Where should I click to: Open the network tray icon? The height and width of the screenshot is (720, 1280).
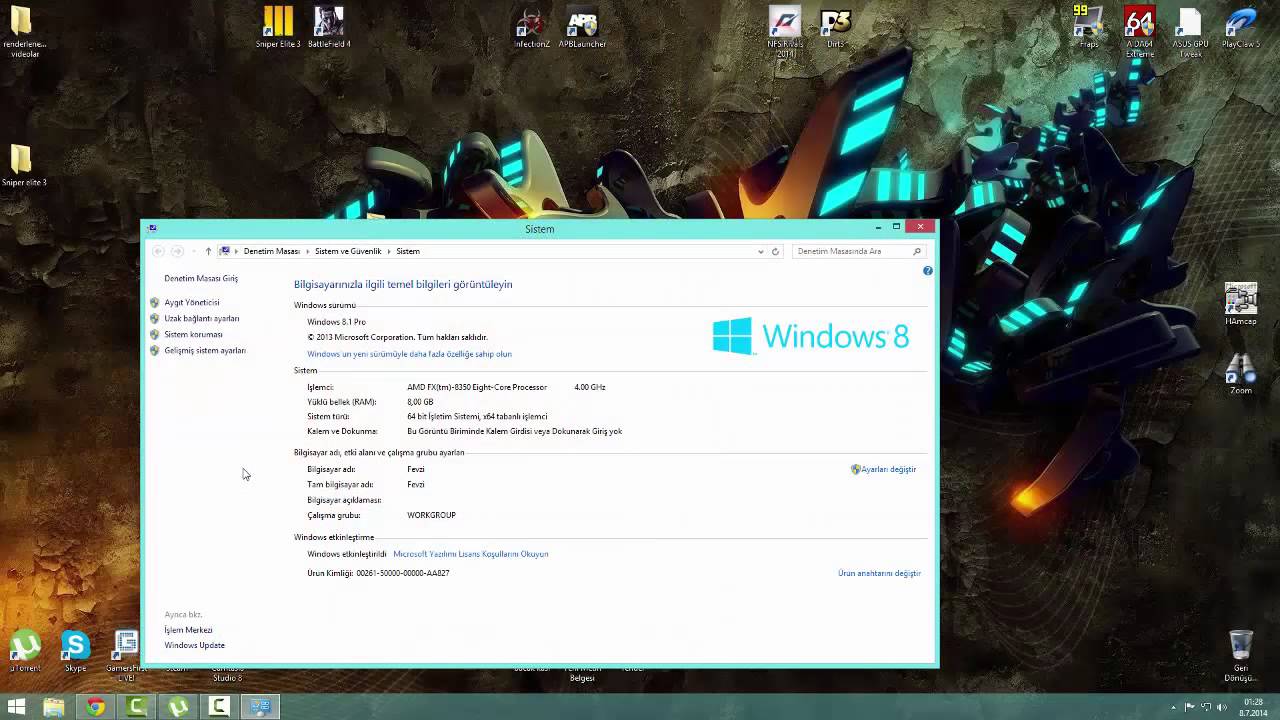click(1206, 707)
